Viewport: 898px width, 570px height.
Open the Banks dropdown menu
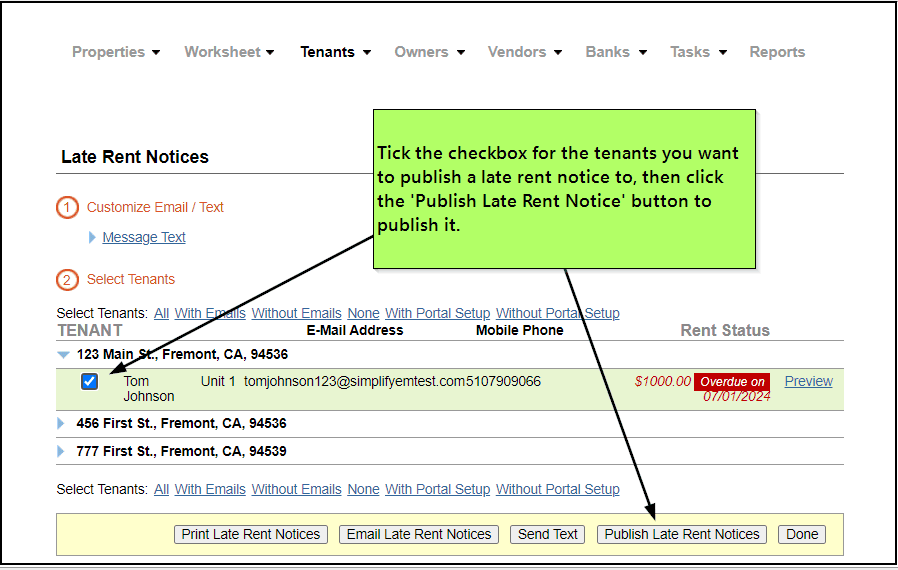pyautogui.click(x=616, y=52)
